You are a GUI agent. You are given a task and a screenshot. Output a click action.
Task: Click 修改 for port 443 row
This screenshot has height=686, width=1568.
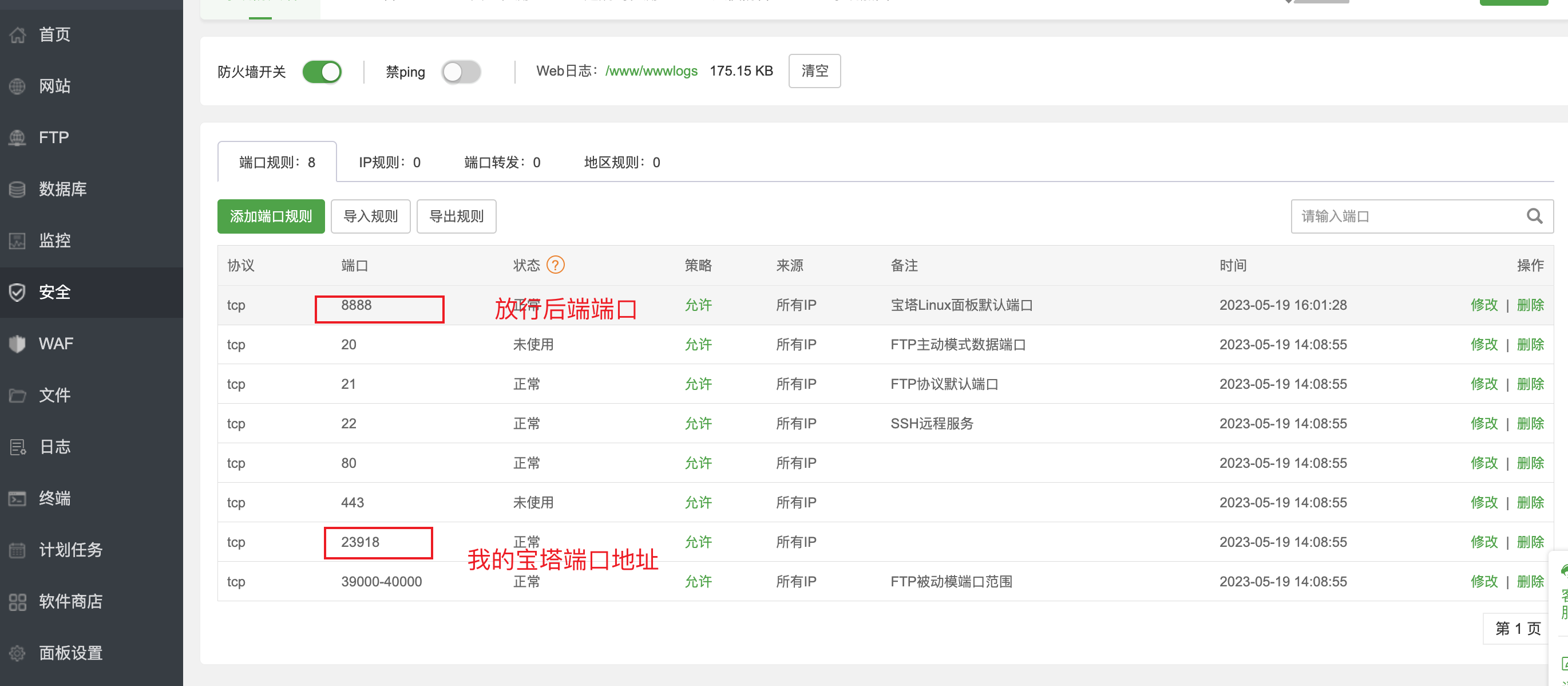pos(1484,503)
